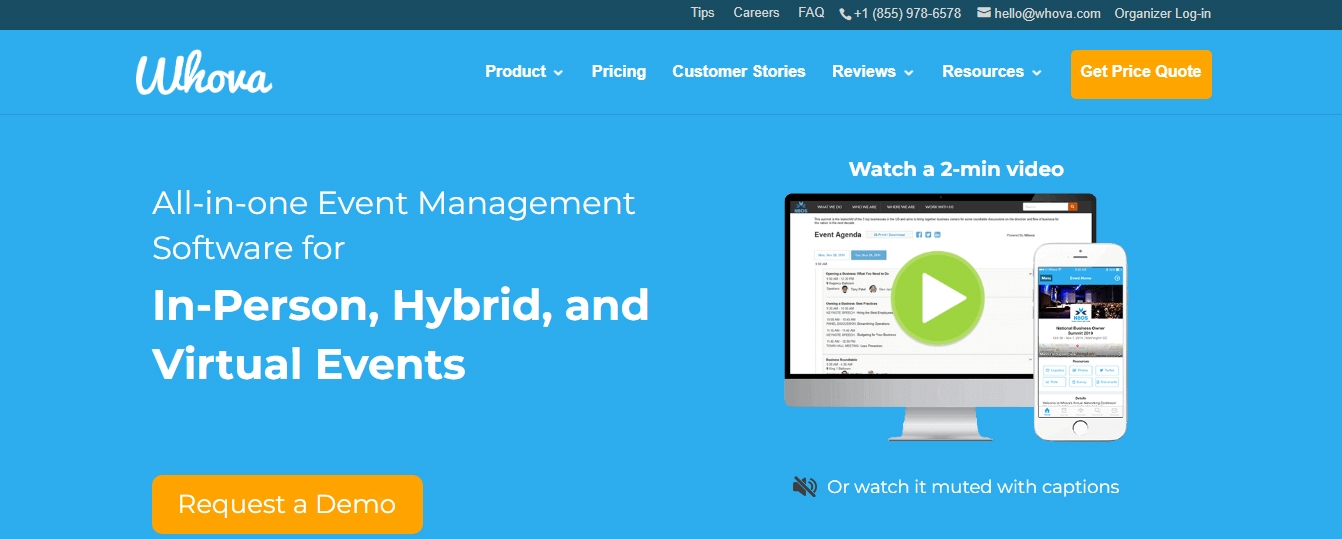Click the +1 (855) 978-6578 phone number
Viewport: 1342px width, 539px height.
point(907,14)
